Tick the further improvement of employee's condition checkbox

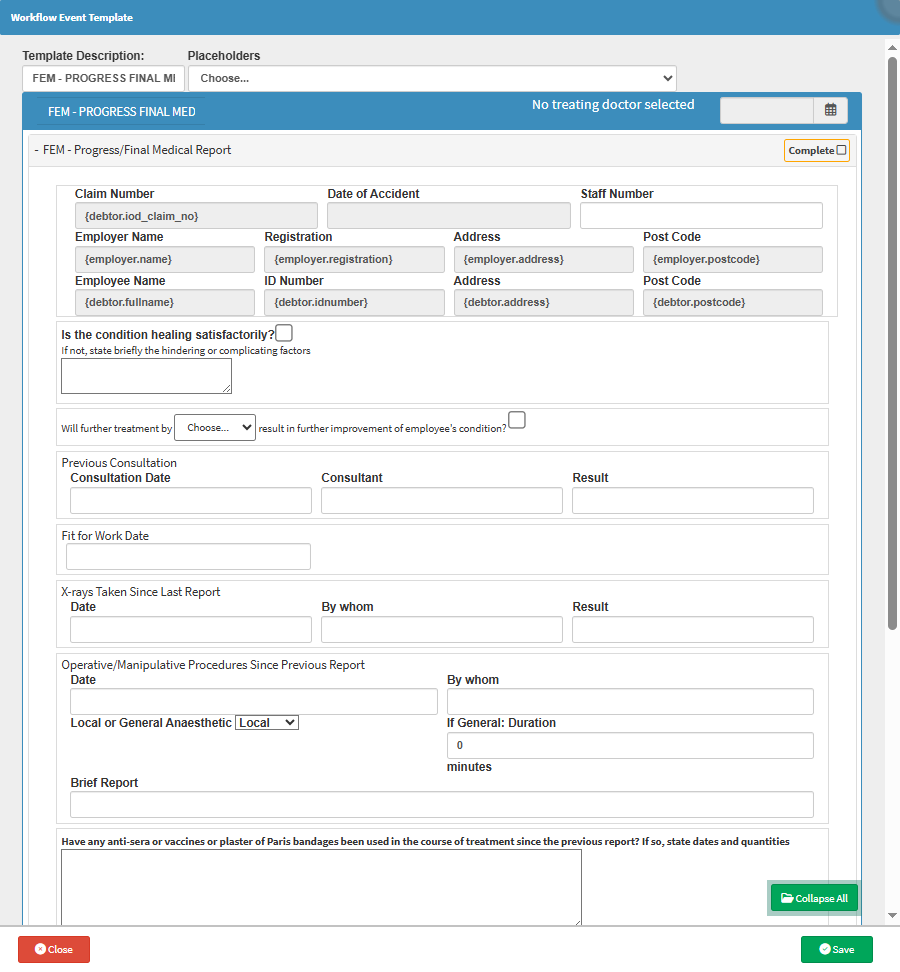(516, 420)
